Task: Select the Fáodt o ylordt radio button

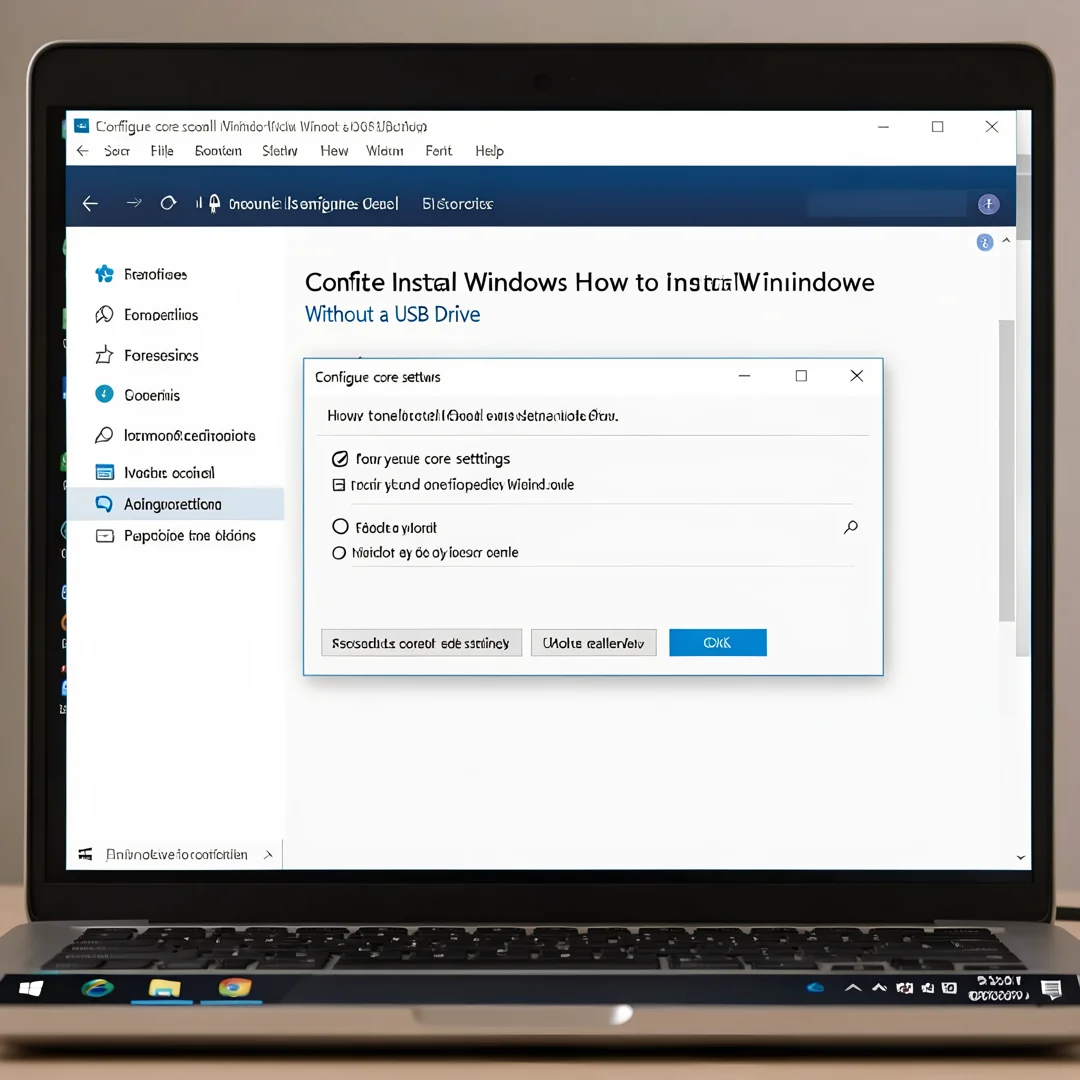Action: click(340, 527)
